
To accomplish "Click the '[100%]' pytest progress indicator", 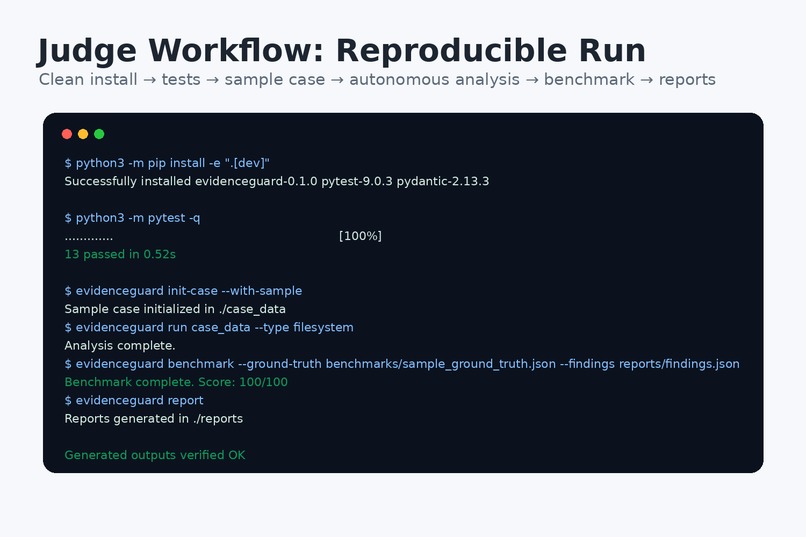I will coord(360,236).
